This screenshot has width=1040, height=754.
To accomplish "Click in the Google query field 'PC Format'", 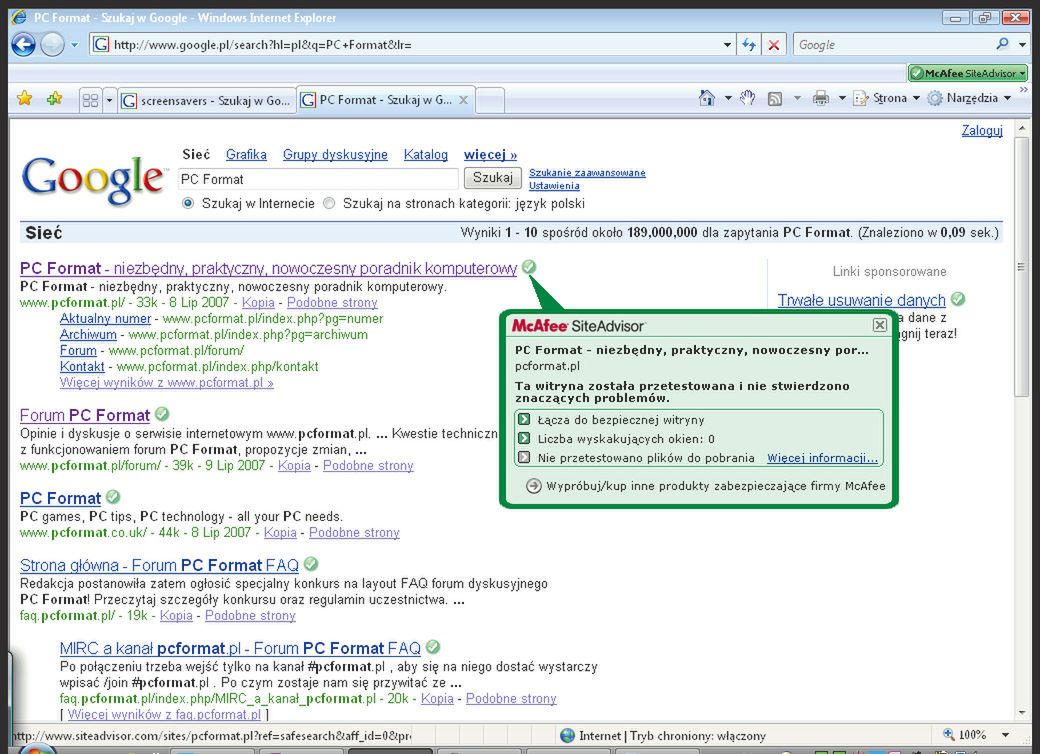I will pos(318,179).
